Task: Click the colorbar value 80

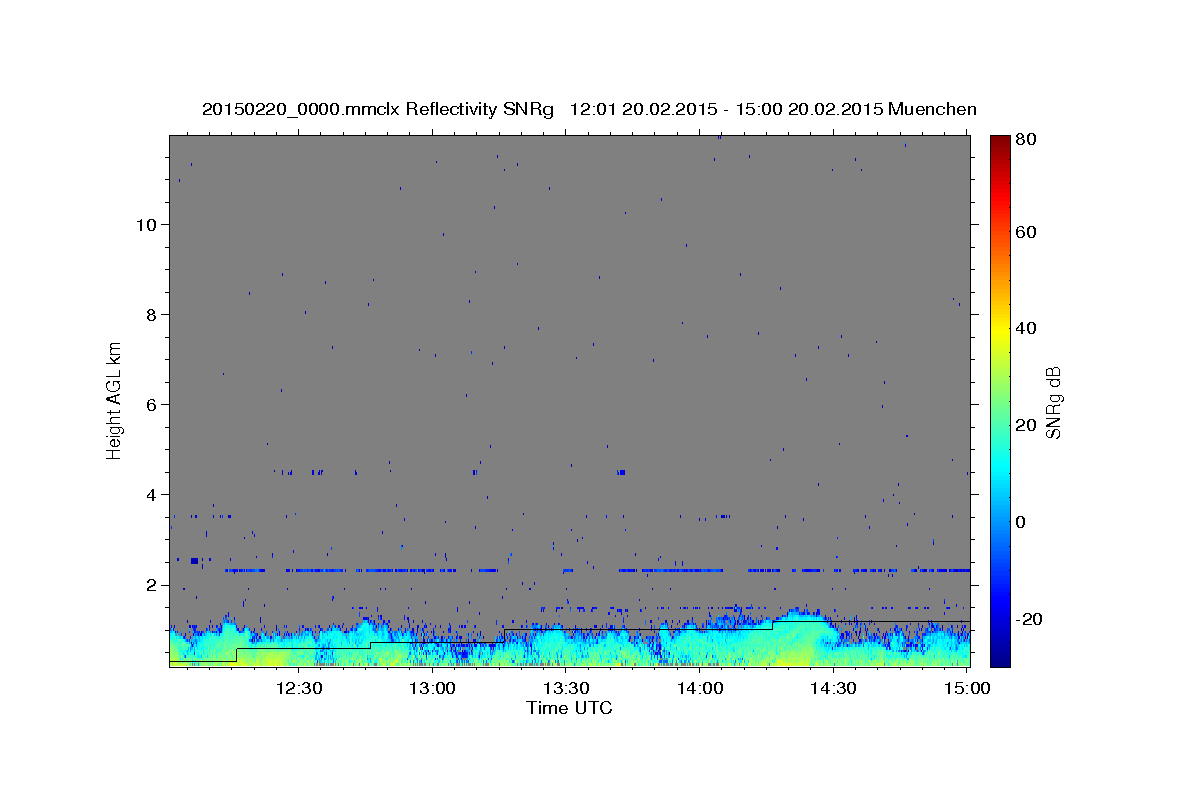Action: 1026,139
